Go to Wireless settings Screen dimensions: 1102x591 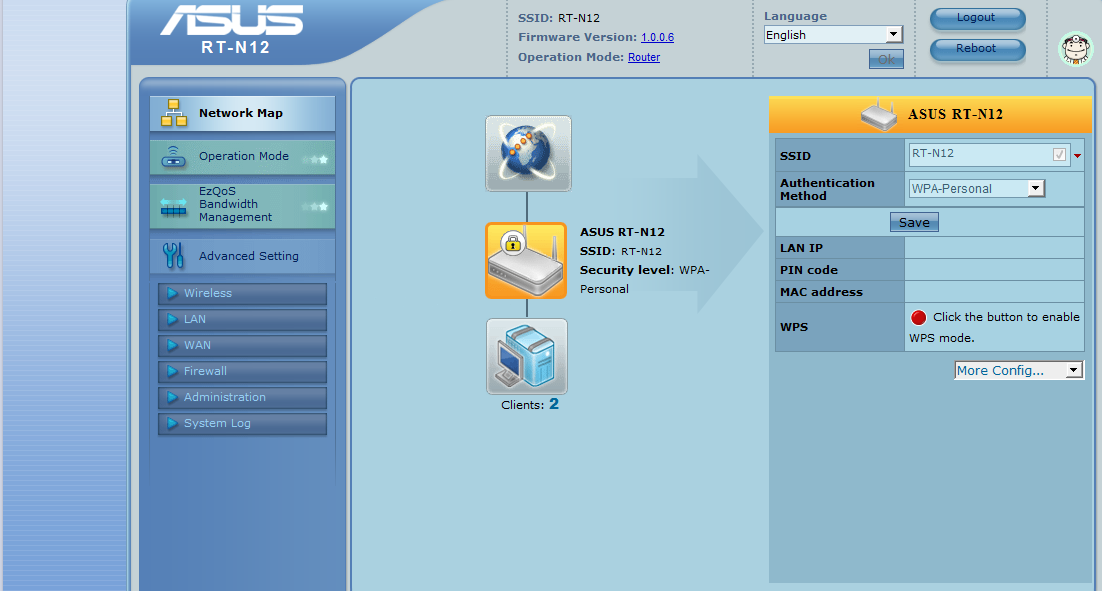242,293
